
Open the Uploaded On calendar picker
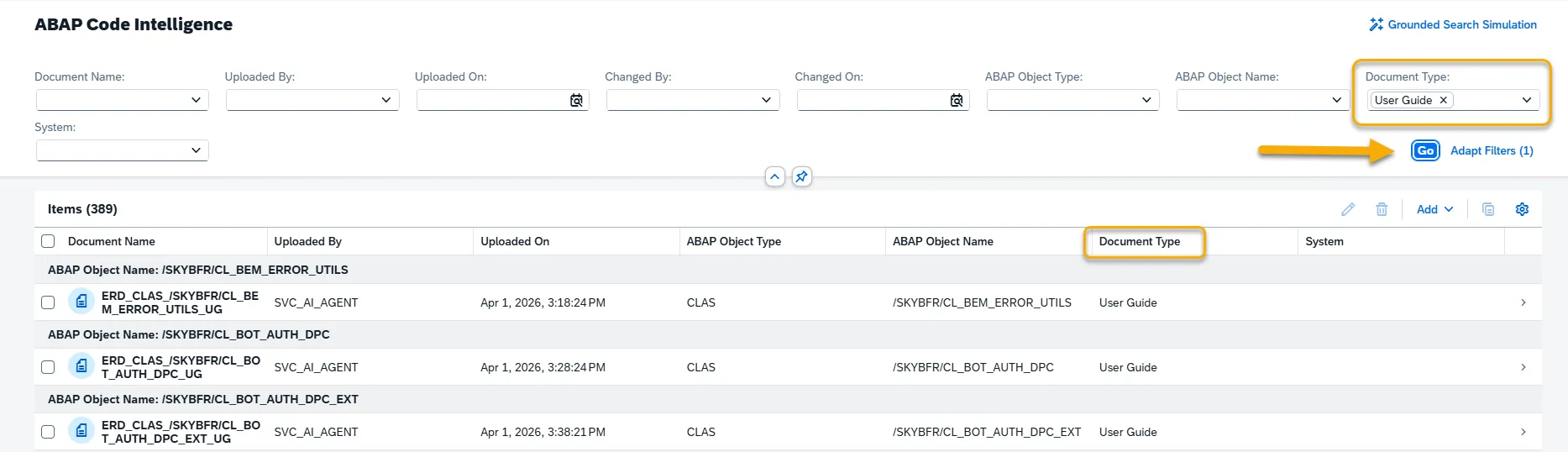pyautogui.click(x=576, y=100)
